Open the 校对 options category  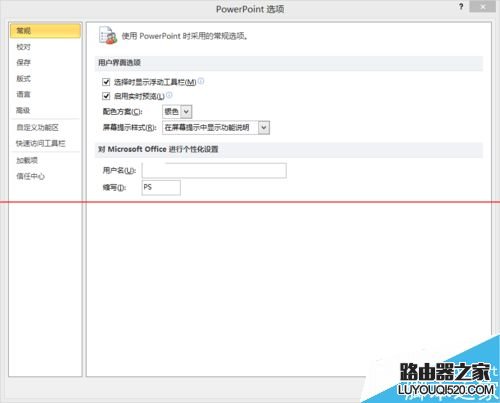click(24, 47)
